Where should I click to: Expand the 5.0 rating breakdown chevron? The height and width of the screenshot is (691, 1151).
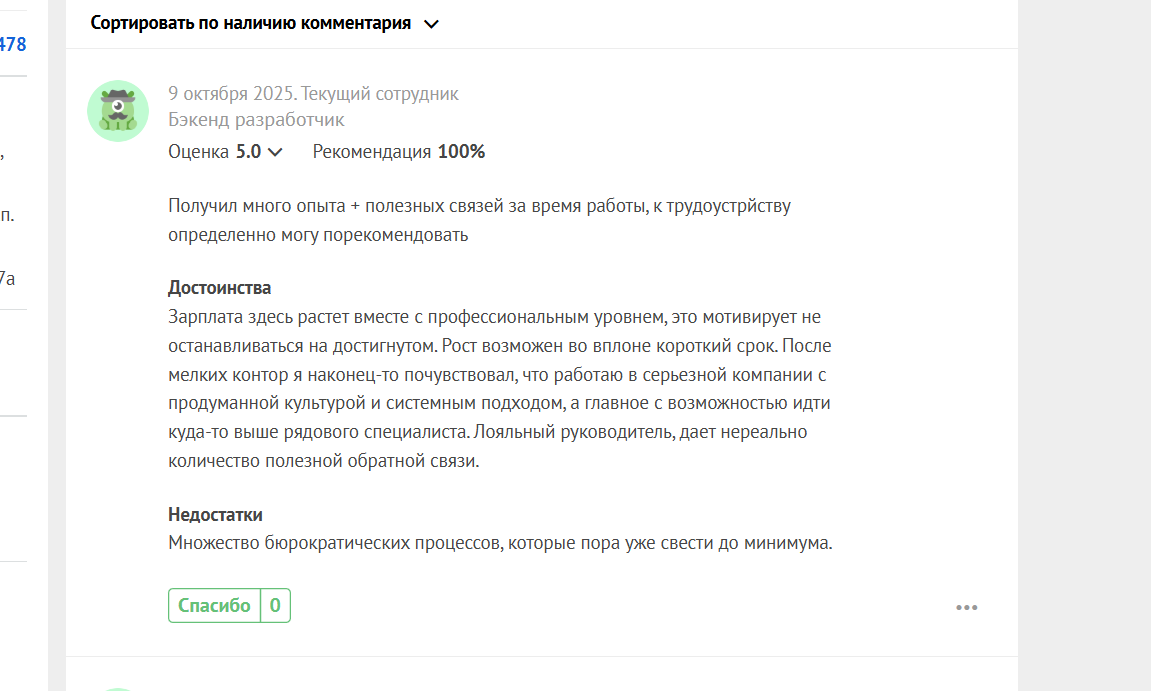click(x=276, y=153)
